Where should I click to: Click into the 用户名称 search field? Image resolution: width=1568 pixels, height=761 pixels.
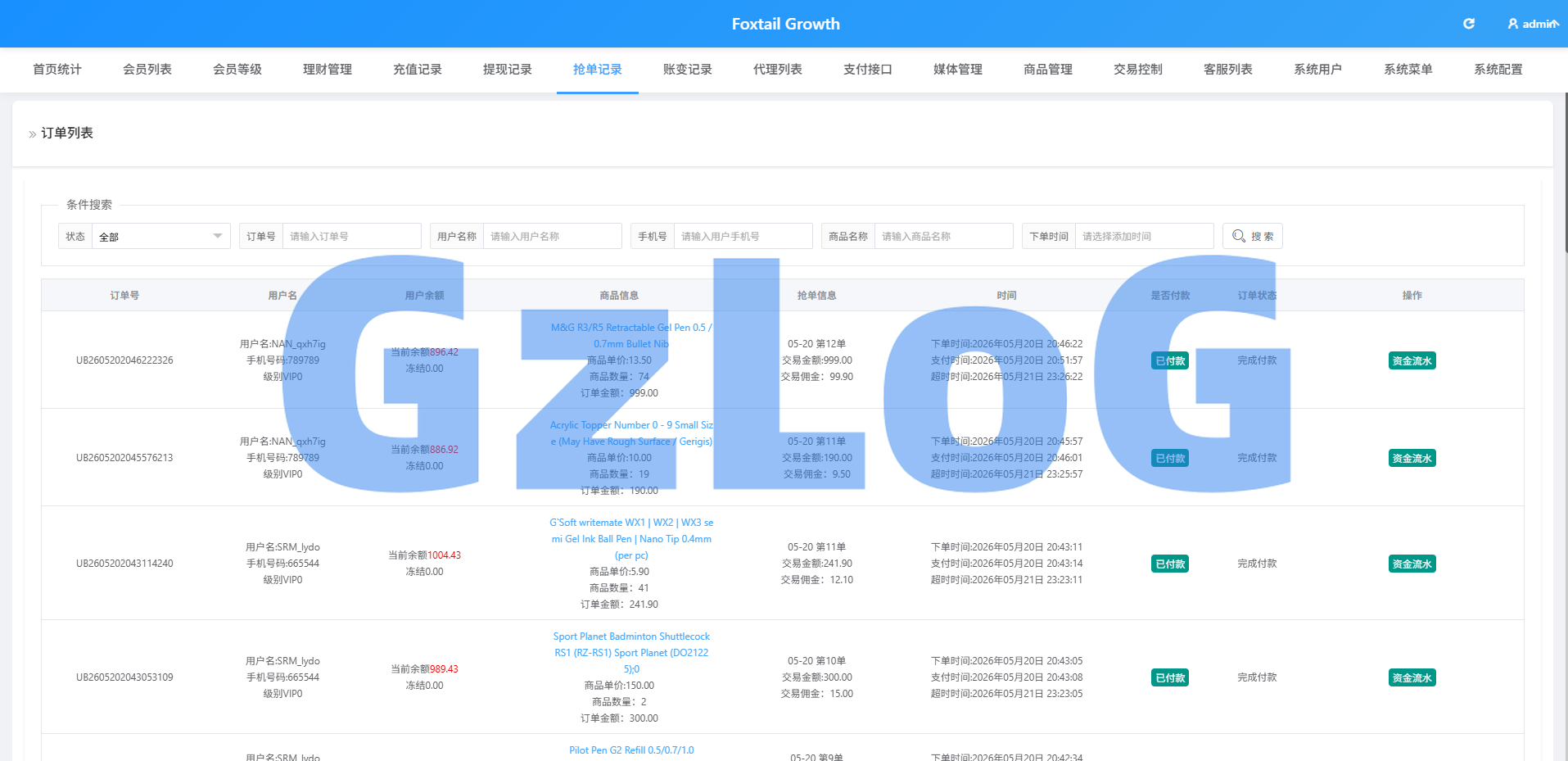click(552, 236)
